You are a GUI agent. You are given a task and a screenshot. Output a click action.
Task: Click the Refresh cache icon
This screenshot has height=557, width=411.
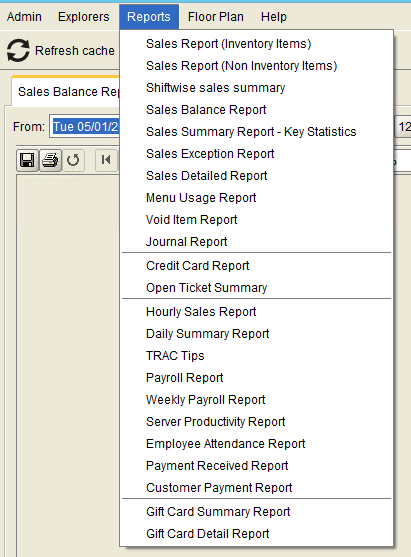pyautogui.click(x=18, y=50)
